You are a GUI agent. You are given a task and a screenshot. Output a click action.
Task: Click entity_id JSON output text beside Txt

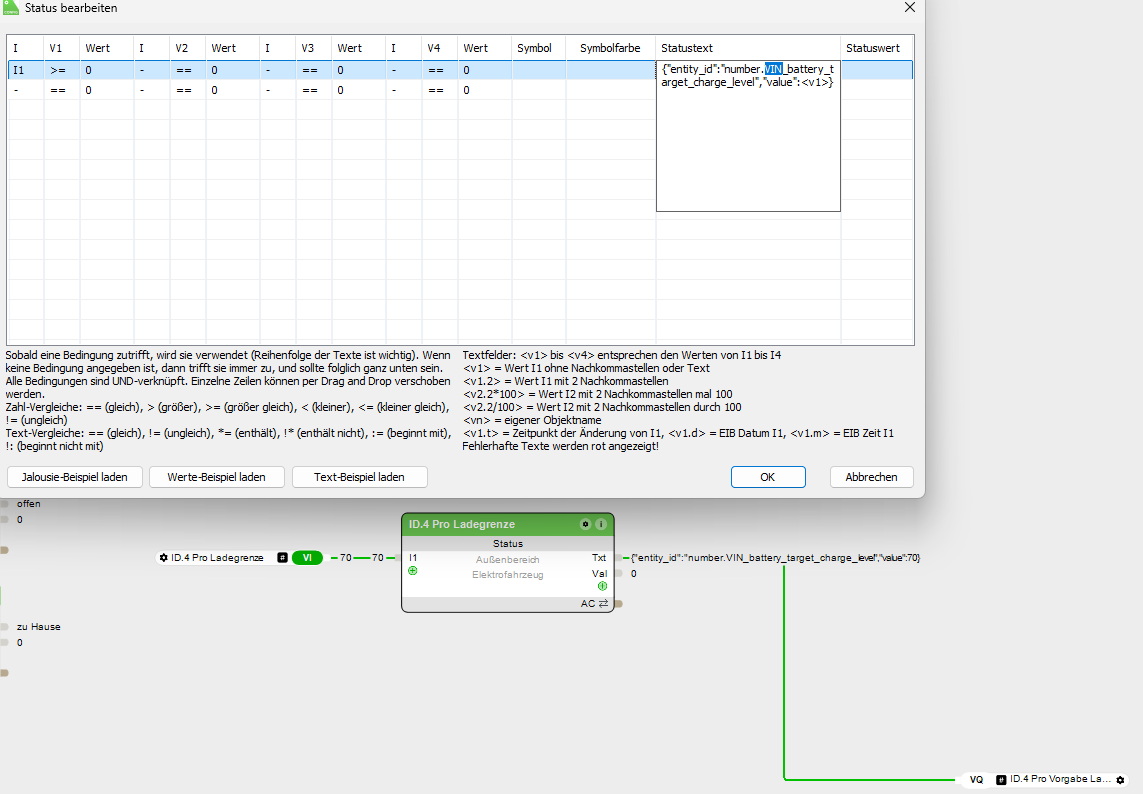(x=776, y=558)
